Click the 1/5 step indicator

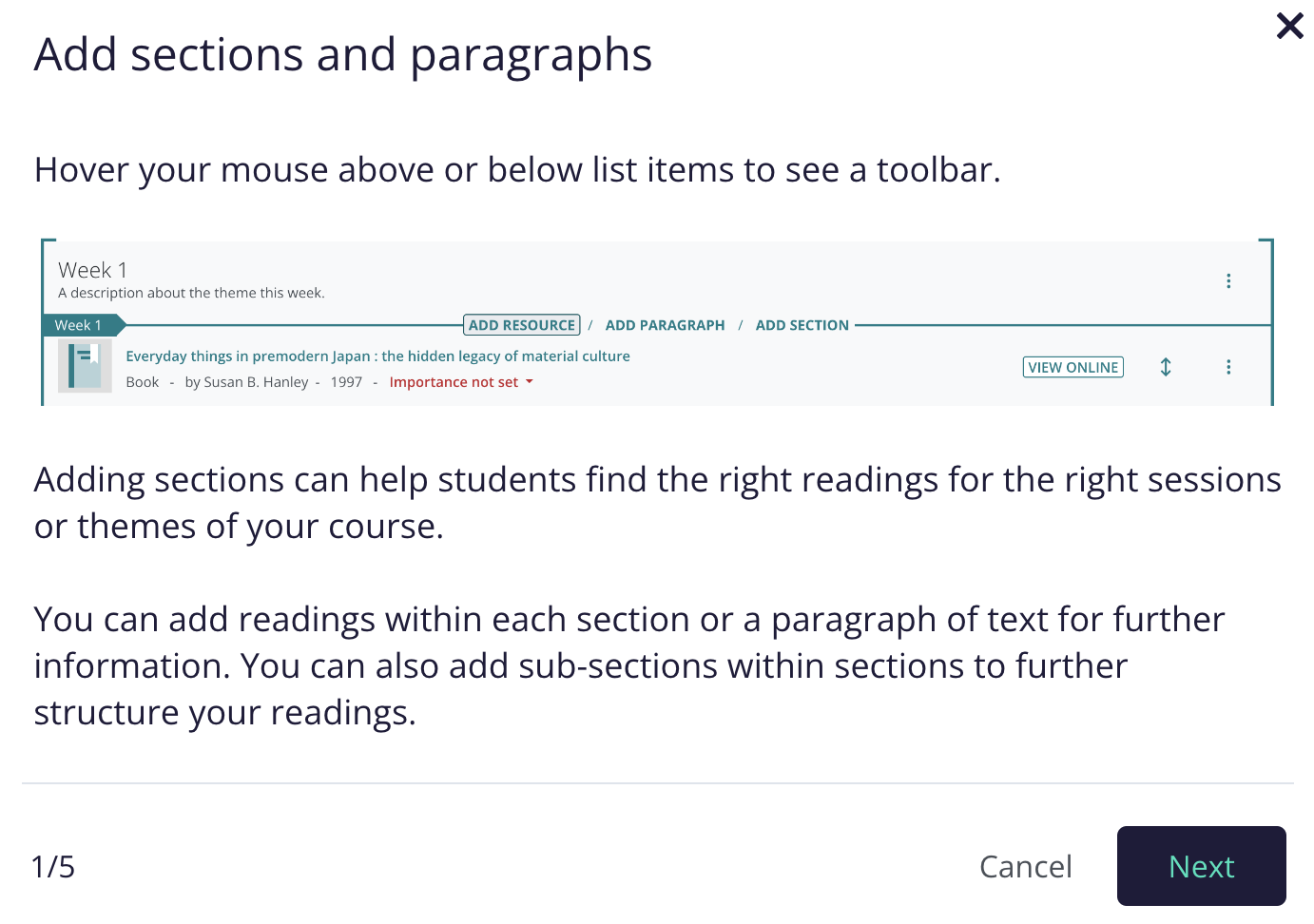[53, 867]
